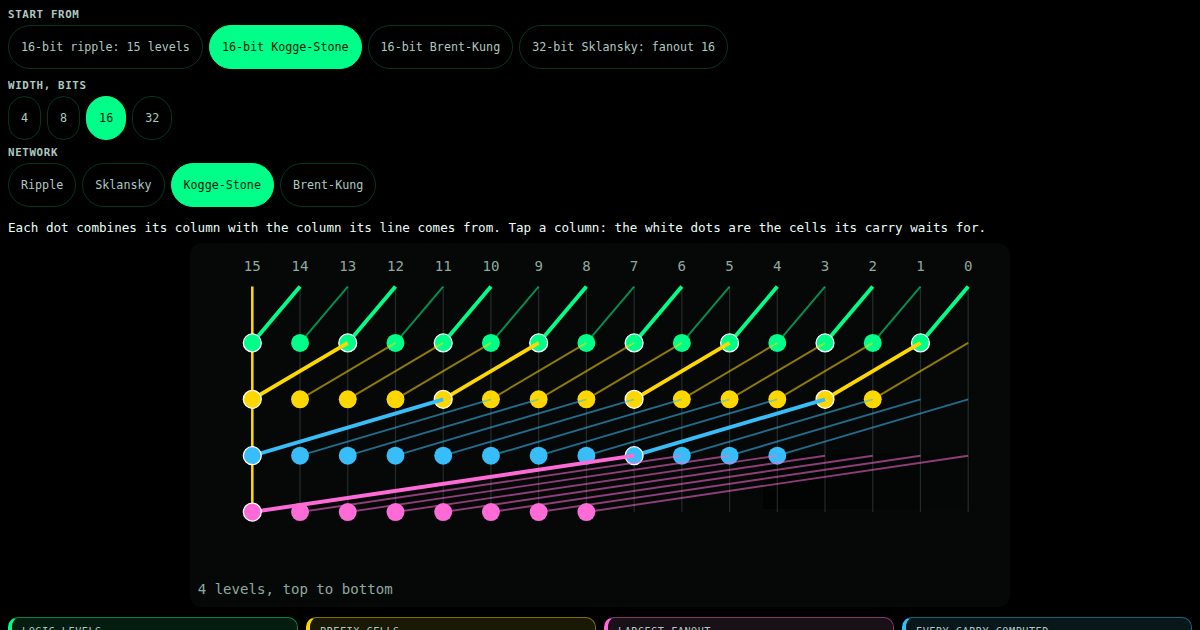Image resolution: width=1200 pixels, height=630 pixels.
Task: Tap column label 13
Action: click(x=348, y=266)
